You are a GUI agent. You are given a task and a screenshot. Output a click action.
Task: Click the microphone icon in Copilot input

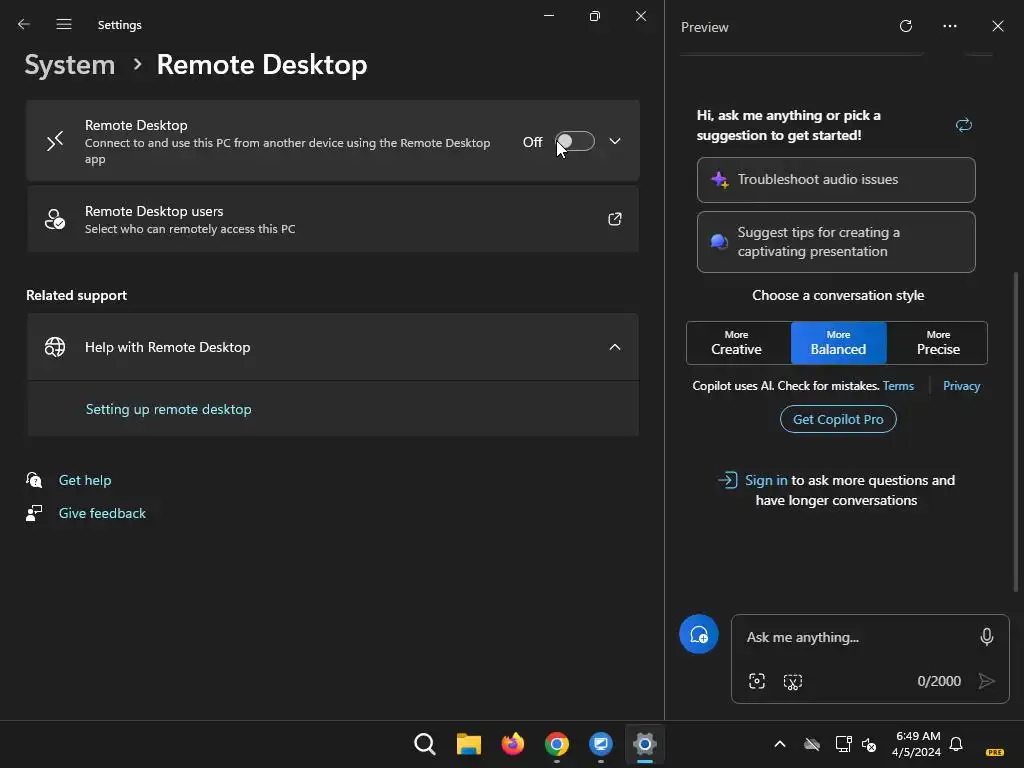point(987,637)
